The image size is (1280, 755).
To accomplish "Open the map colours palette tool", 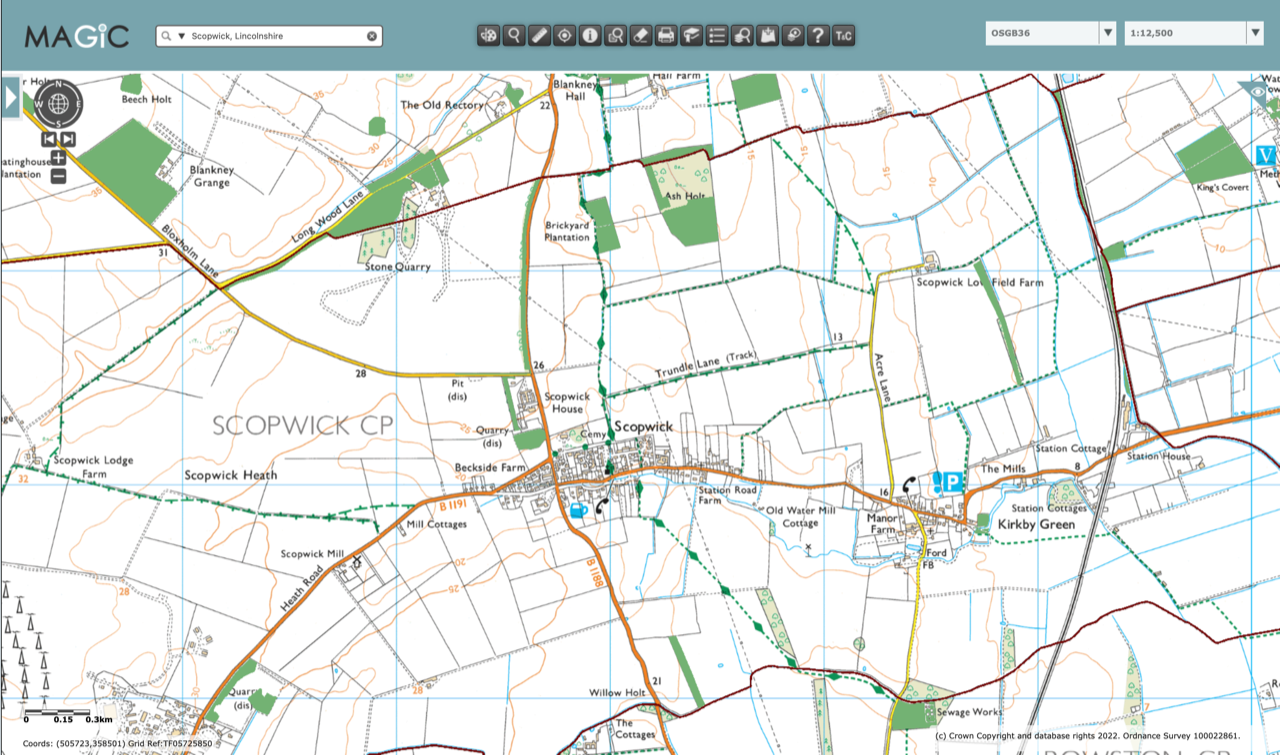I will [x=489, y=36].
